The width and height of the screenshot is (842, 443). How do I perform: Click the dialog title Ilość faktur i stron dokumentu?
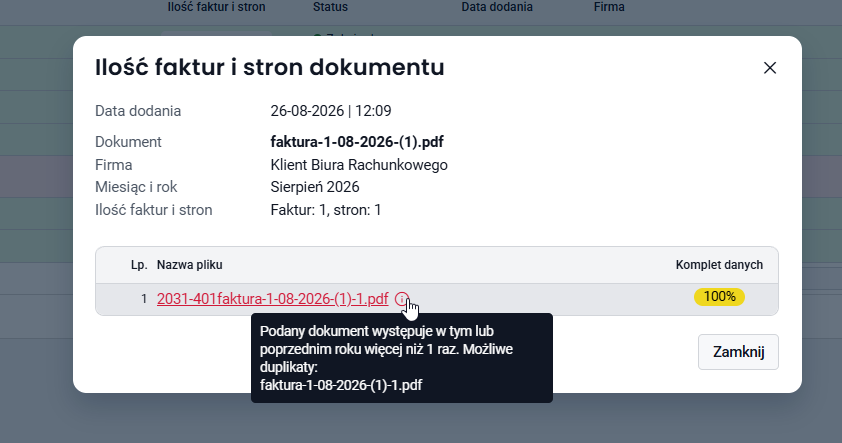pyautogui.click(x=270, y=67)
